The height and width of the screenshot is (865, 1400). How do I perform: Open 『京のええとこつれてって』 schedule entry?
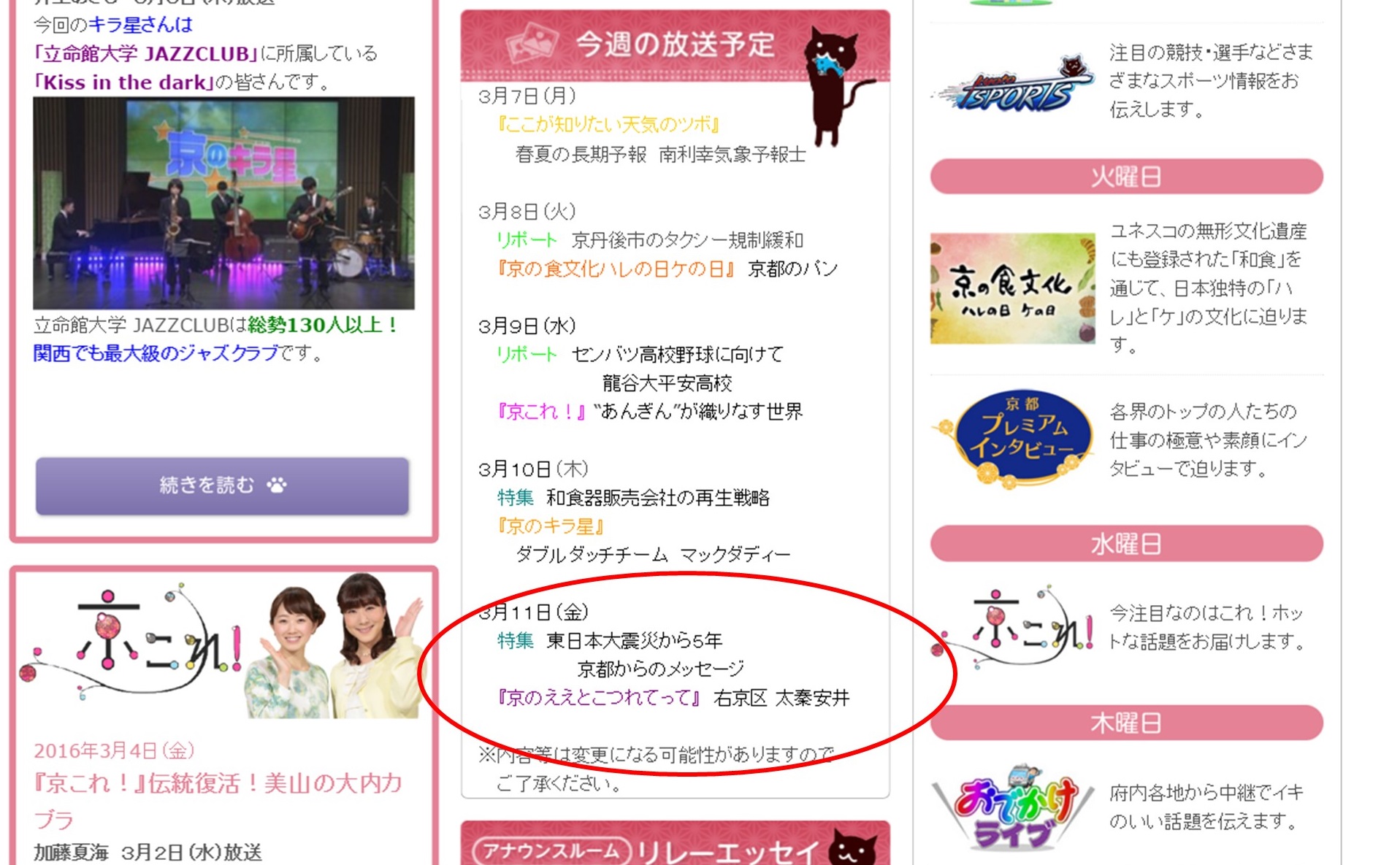599,699
